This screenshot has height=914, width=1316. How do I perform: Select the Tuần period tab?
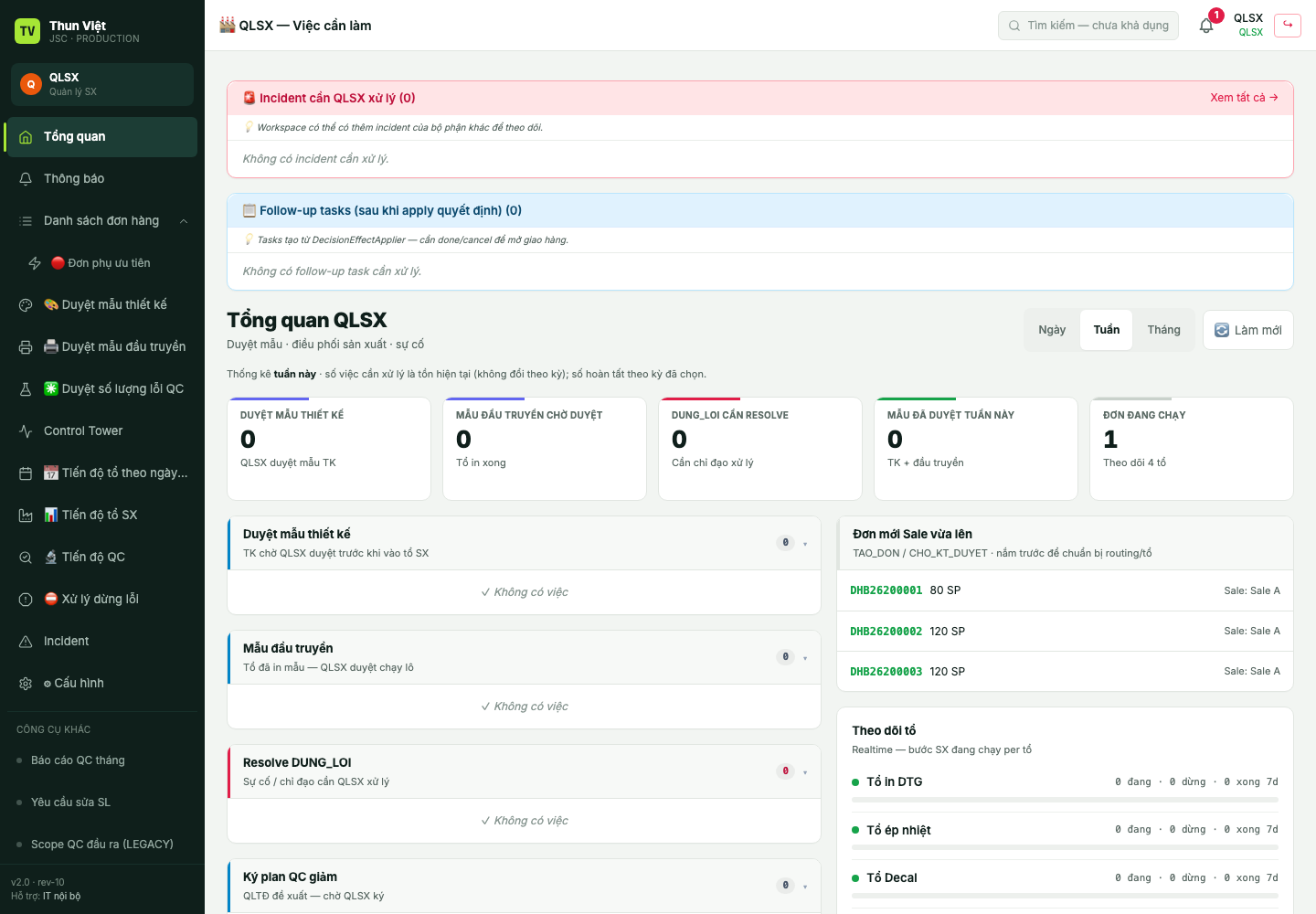point(1107,330)
